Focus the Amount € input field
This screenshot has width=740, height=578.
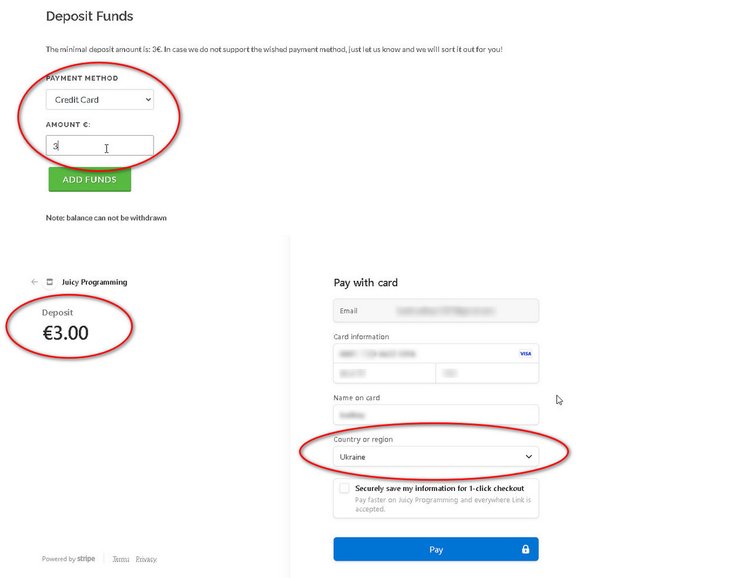coord(100,146)
